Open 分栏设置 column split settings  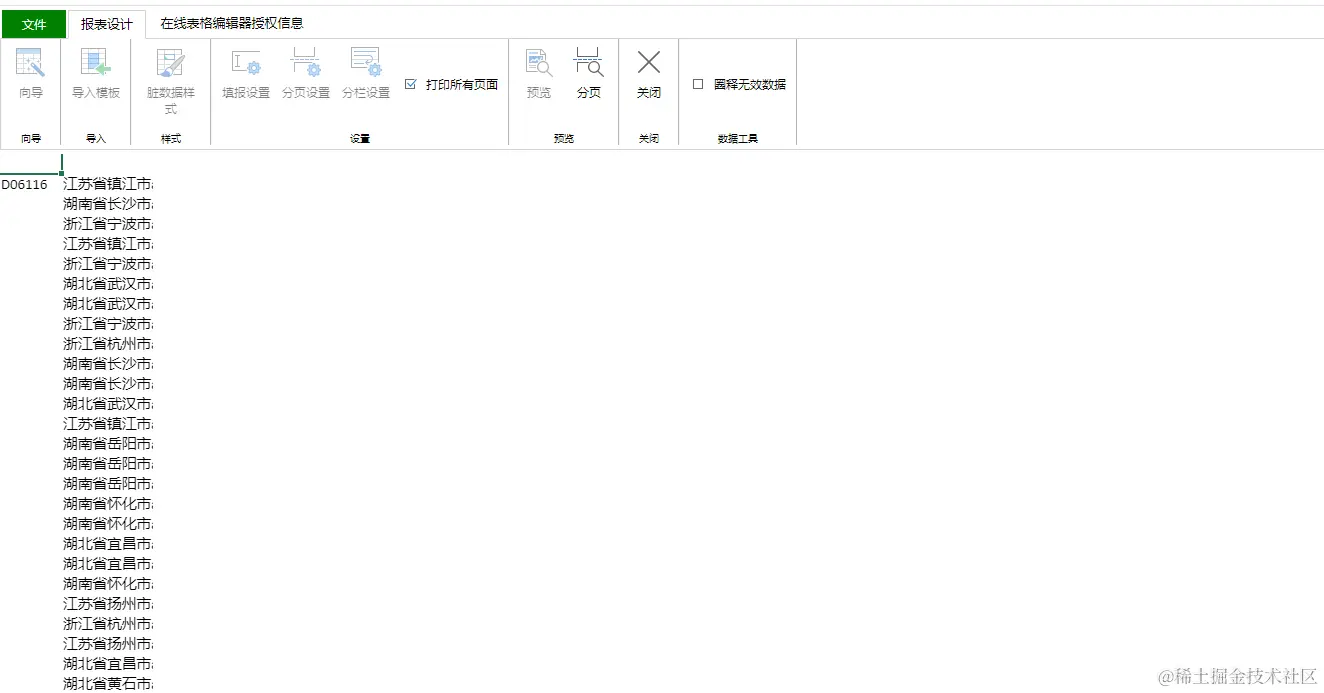click(x=366, y=74)
